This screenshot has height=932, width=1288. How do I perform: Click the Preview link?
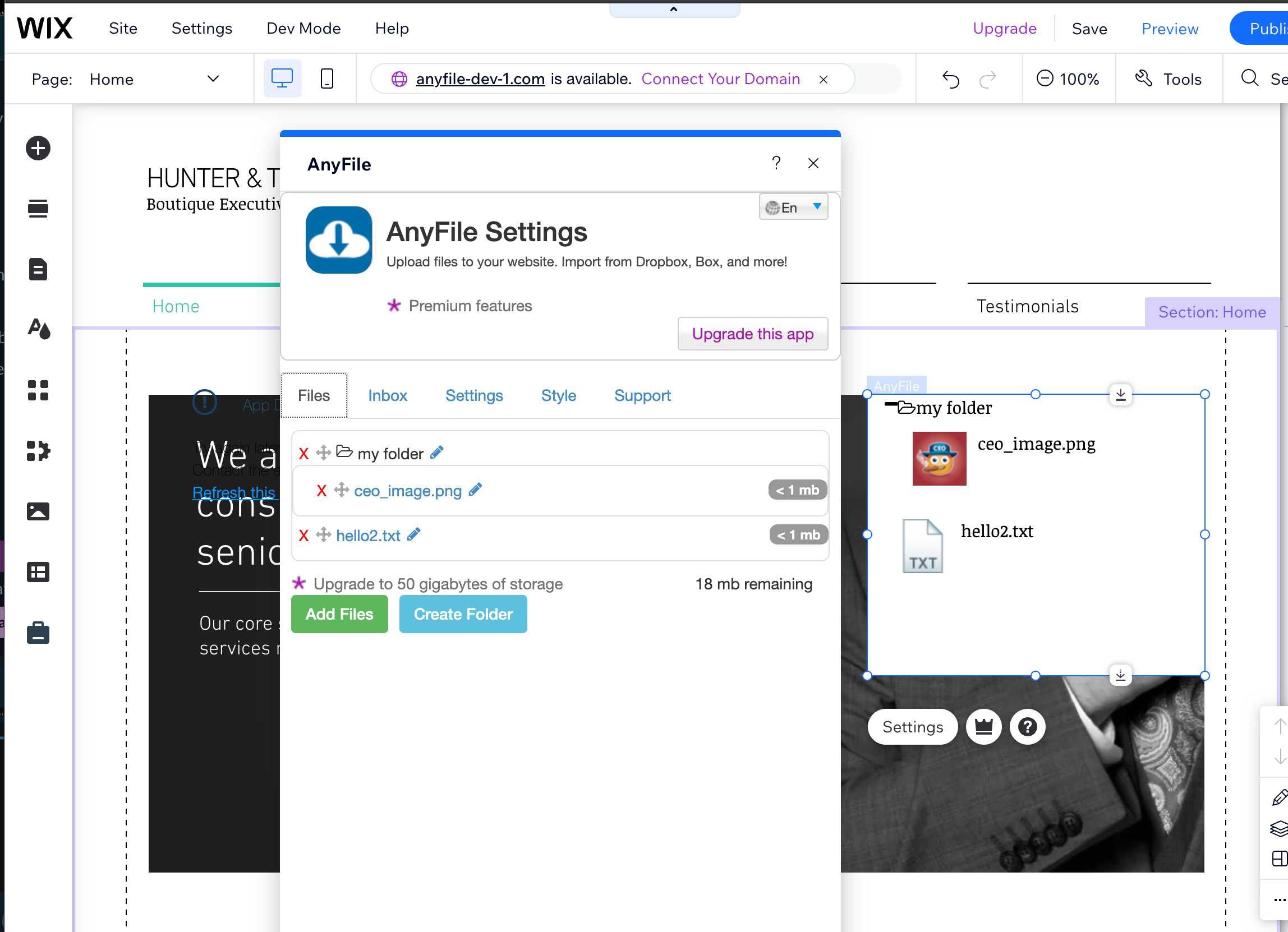[1170, 29]
